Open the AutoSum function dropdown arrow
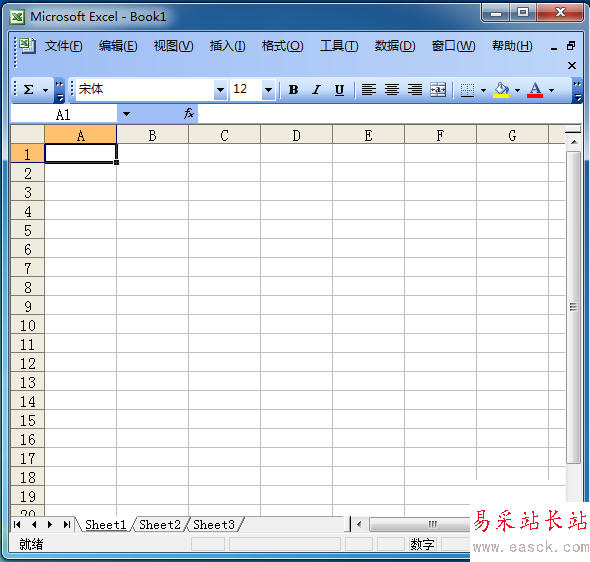Viewport: 590px width, 562px height. 46,90
